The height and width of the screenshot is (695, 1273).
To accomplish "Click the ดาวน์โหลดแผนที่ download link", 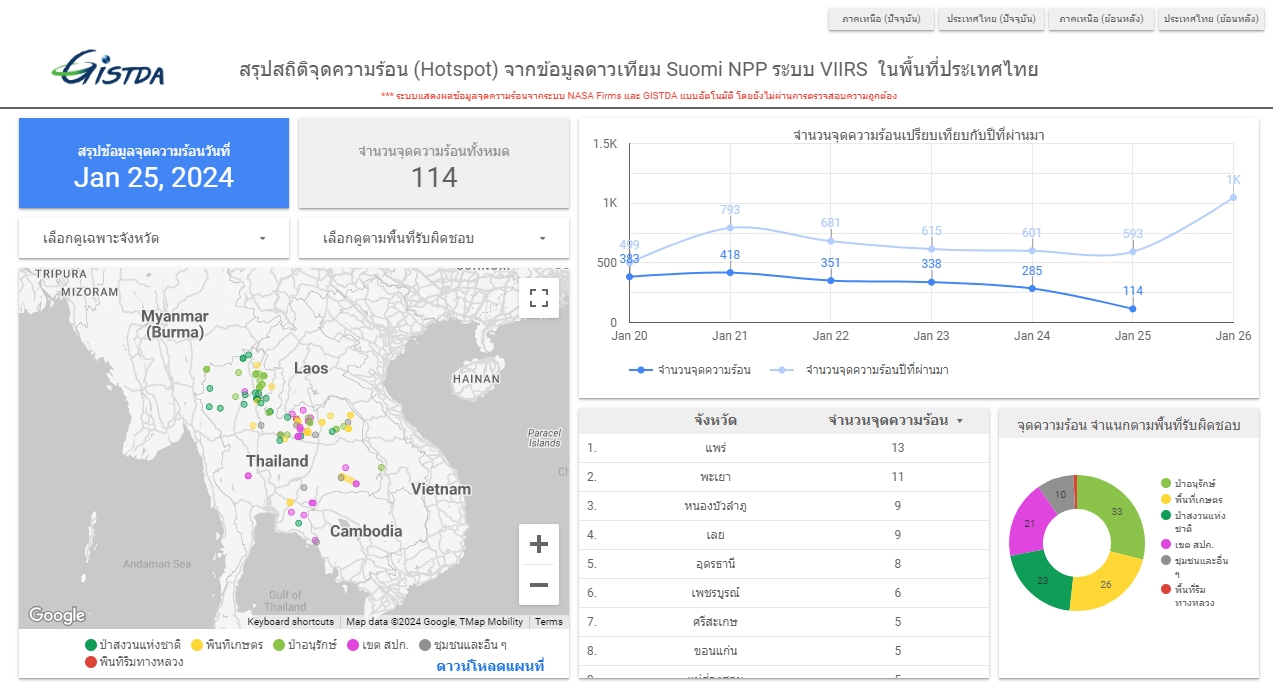I will coord(490,666).
